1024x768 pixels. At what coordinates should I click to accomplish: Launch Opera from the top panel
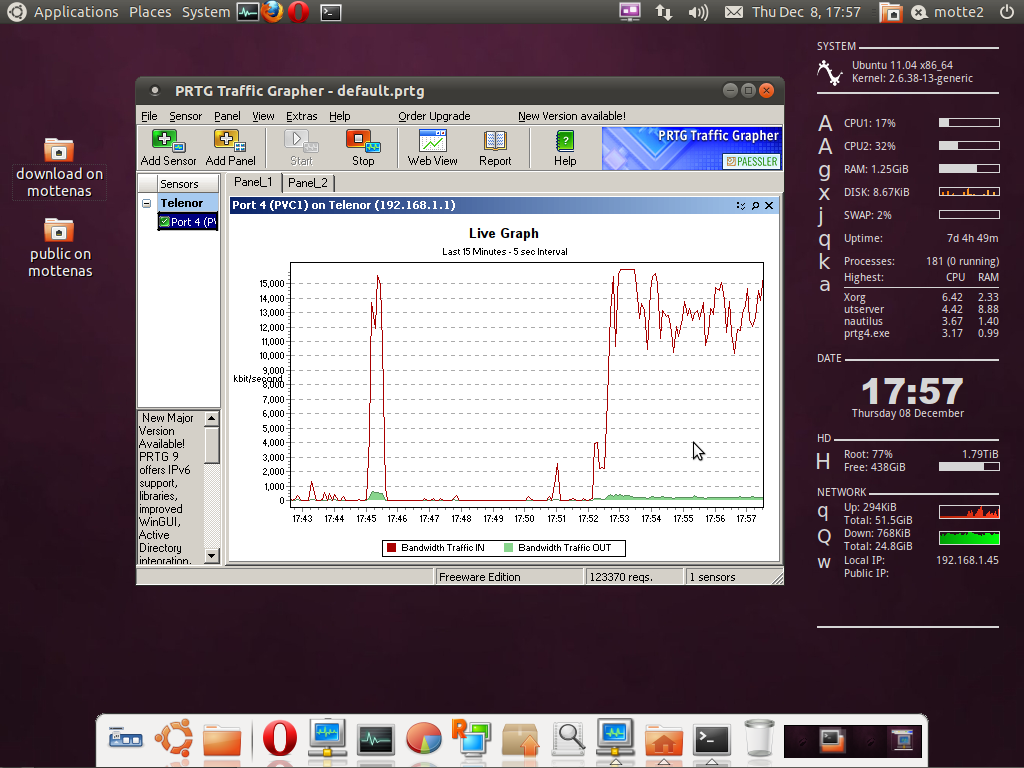click(x=298, y=12)
